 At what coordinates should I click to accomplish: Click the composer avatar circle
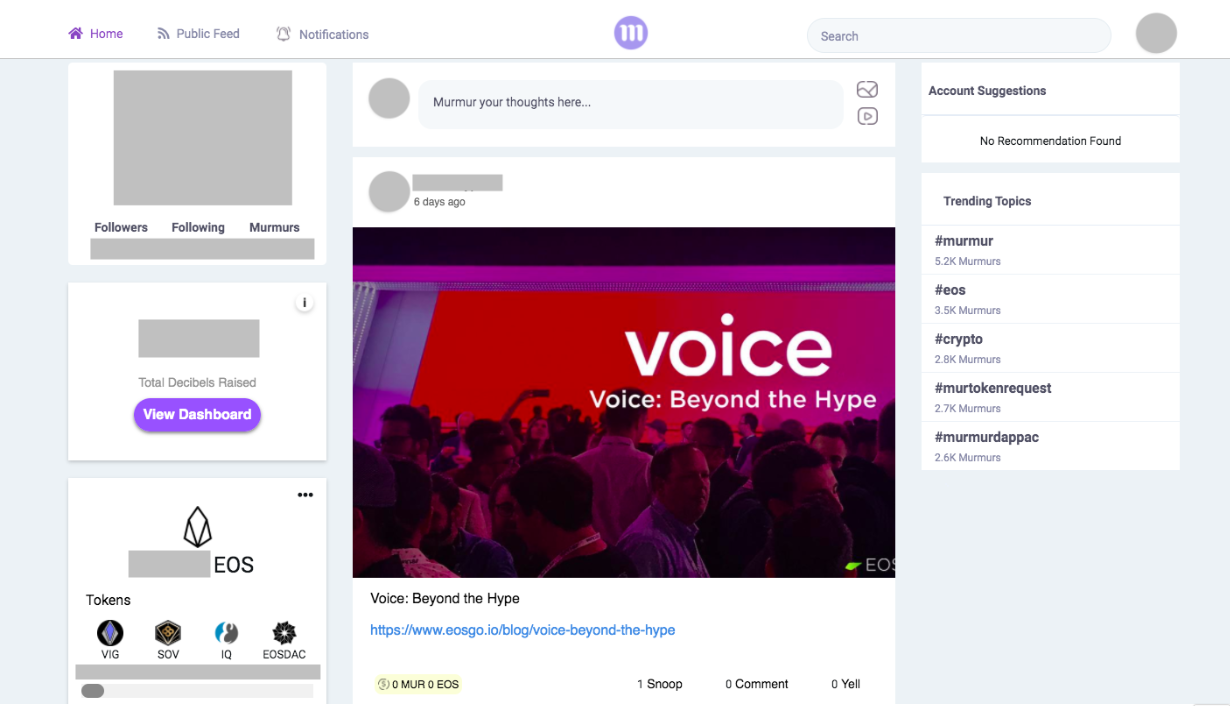389,98
